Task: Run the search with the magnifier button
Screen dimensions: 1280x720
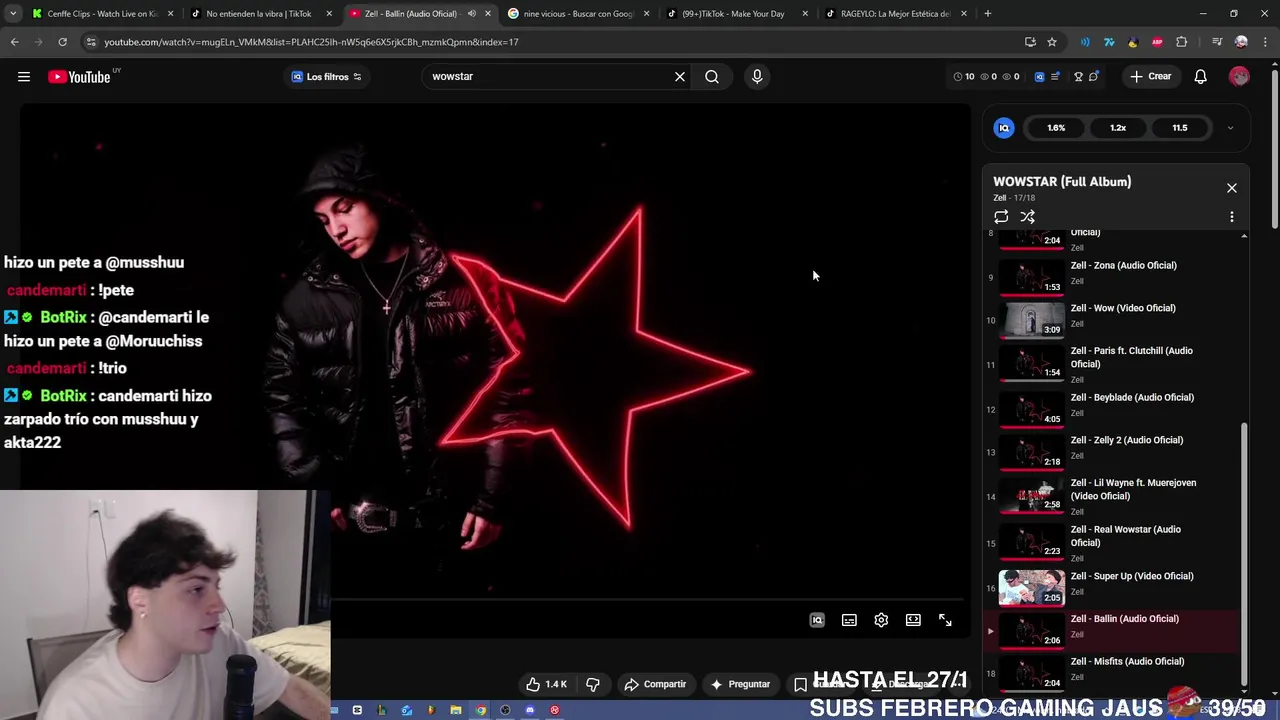Action: 712,77
